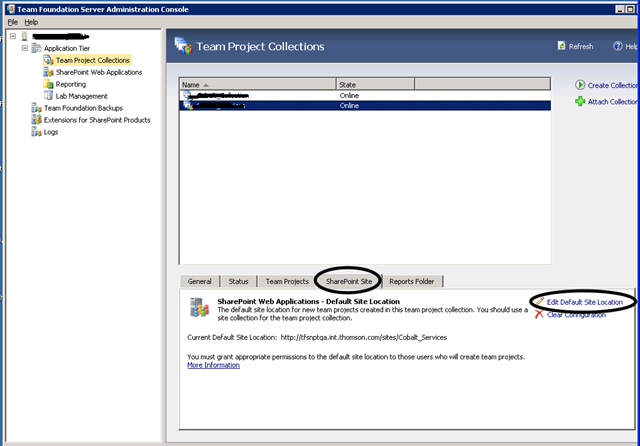Click the Reporting folder icon
The image size is (640, 446).
pos(49,84)
